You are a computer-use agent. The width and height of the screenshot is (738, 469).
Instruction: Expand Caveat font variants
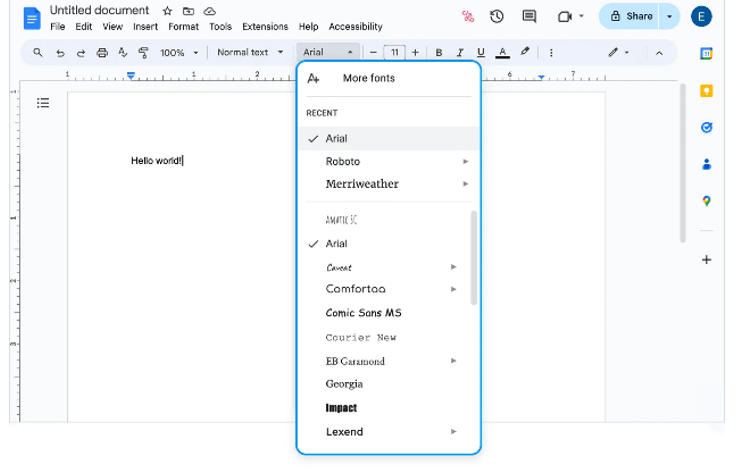point(453,267)
